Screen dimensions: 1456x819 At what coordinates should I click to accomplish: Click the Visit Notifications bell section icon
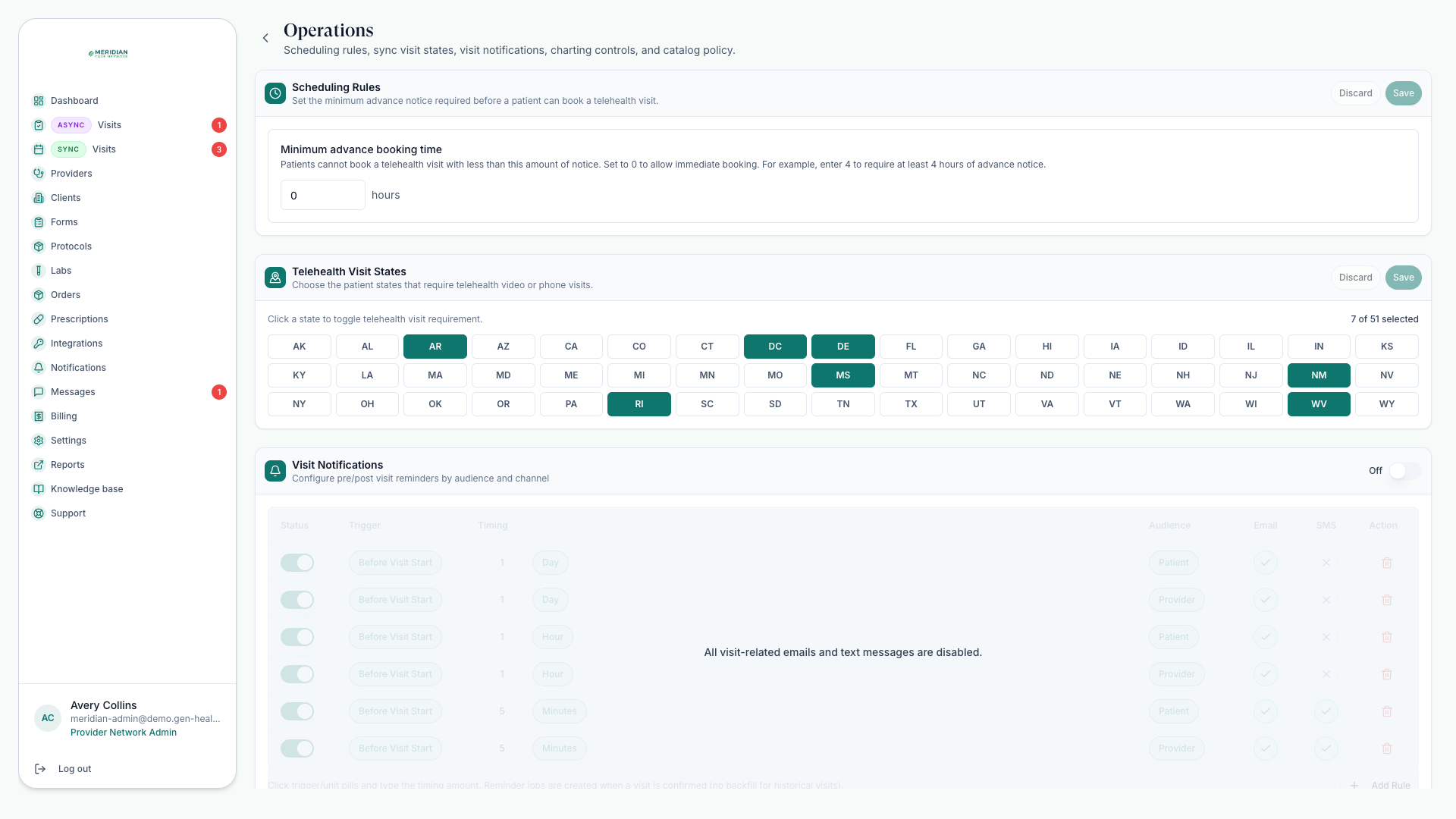click(x=275, y=471)
